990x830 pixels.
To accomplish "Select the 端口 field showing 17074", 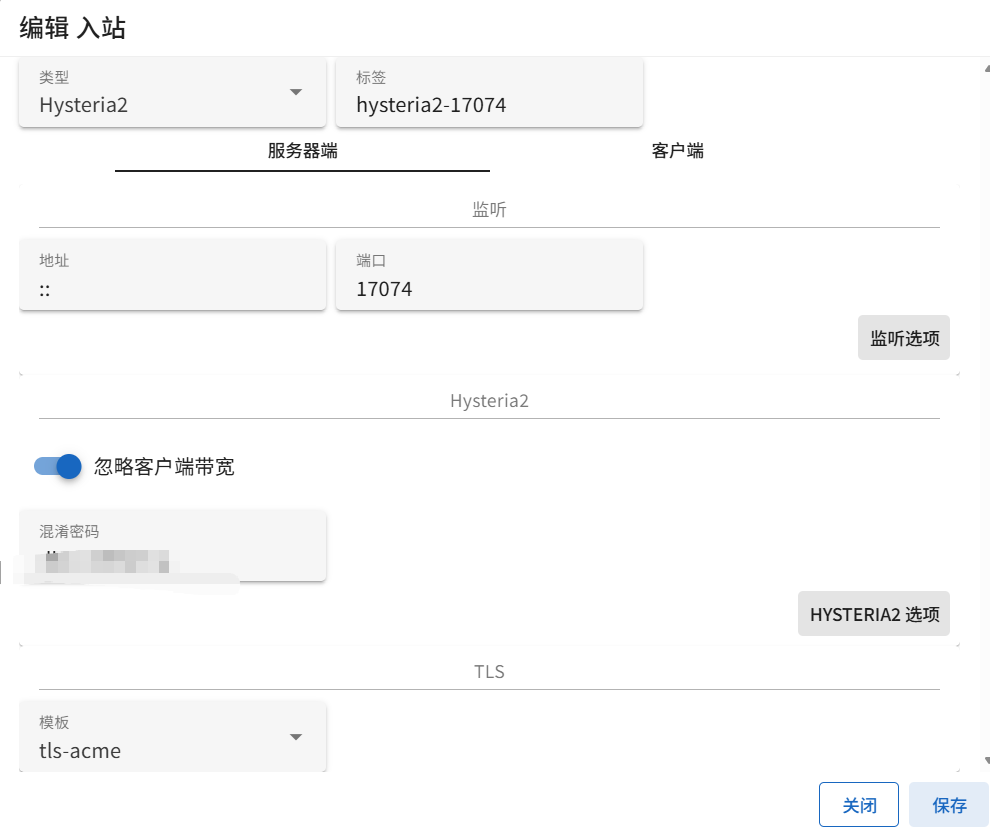I will (489, 289).
